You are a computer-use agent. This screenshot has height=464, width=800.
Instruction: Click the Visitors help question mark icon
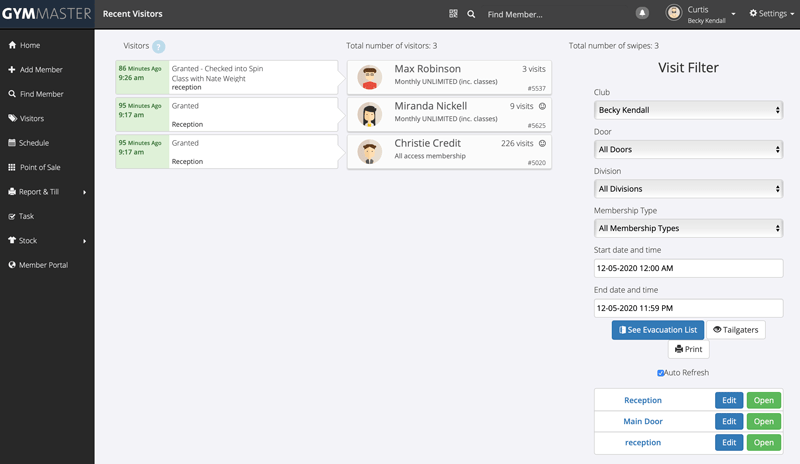[159, 46]
